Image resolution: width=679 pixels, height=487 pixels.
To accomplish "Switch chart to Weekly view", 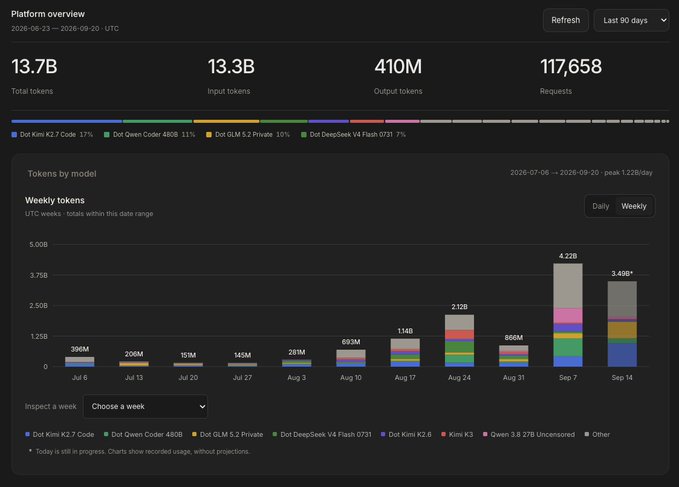I will 634,206.
